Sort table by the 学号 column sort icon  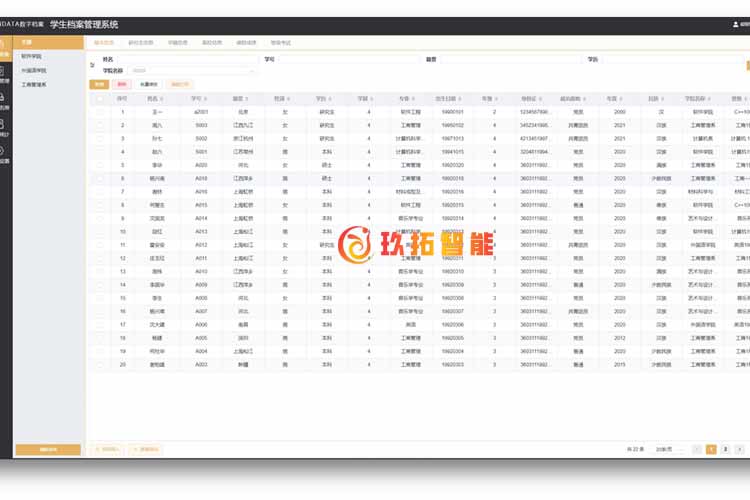click(x=205, y=99)
